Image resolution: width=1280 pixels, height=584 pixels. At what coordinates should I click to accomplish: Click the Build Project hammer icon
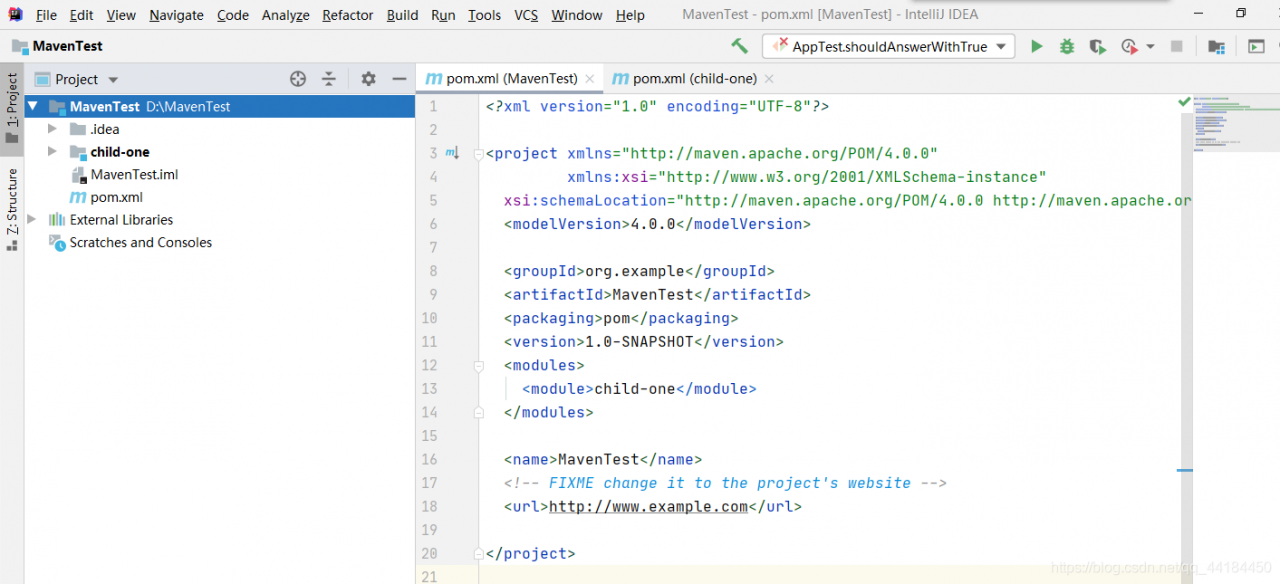click(739, 46)
